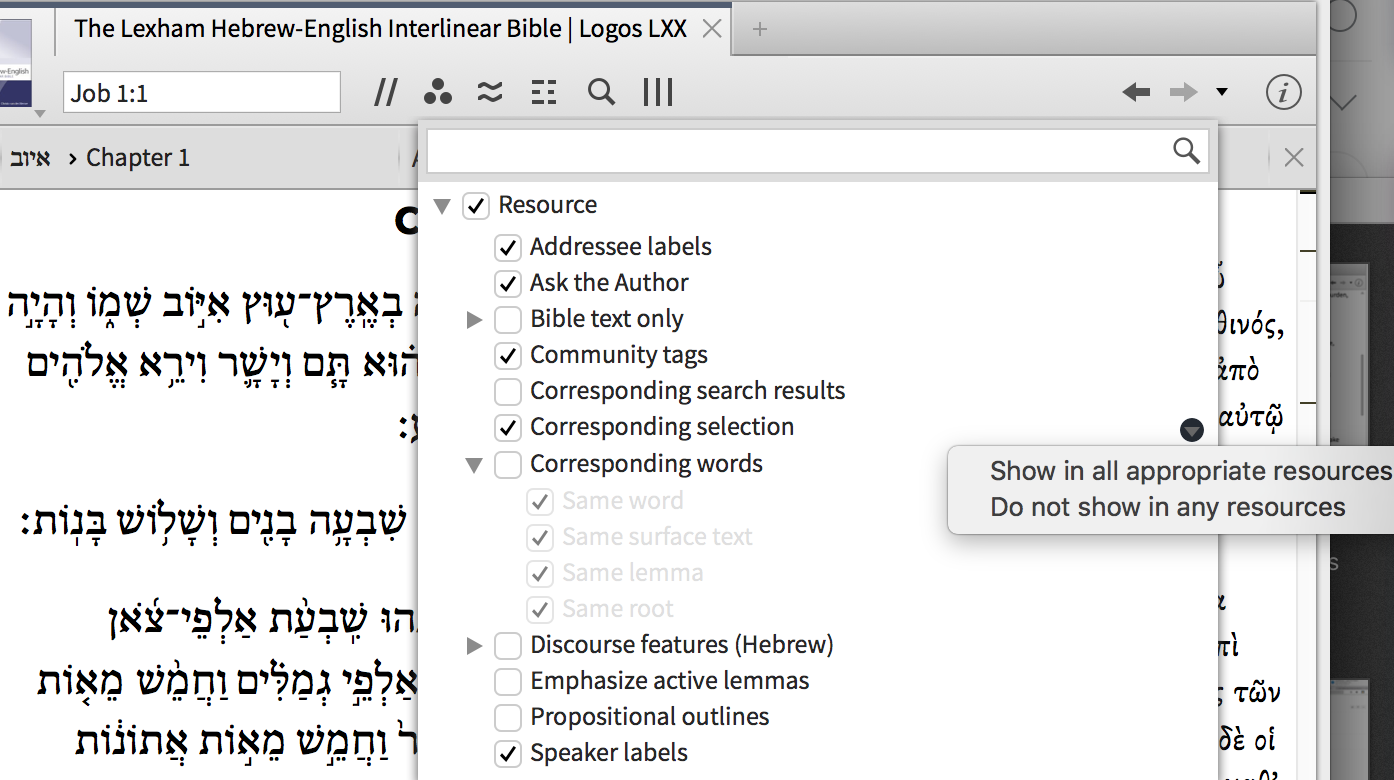1394x780 pixels.
Task: Go back with the left arrow
Action: [1136, 93]
